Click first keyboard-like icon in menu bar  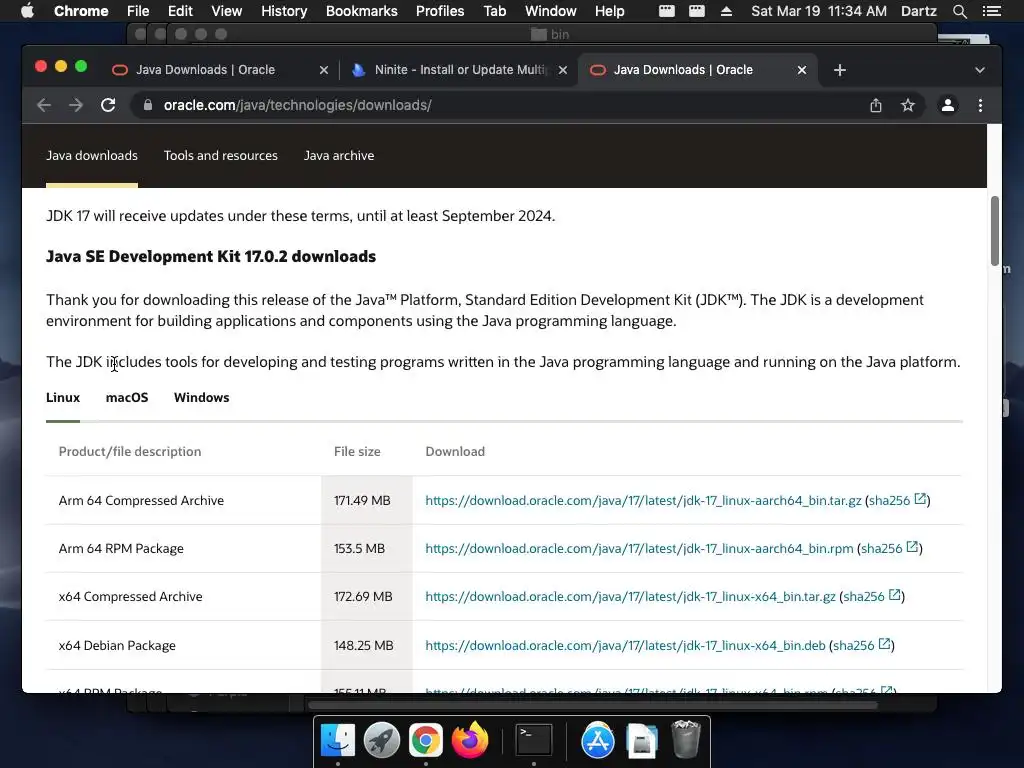pyautogui.click(x=666, y=11)
